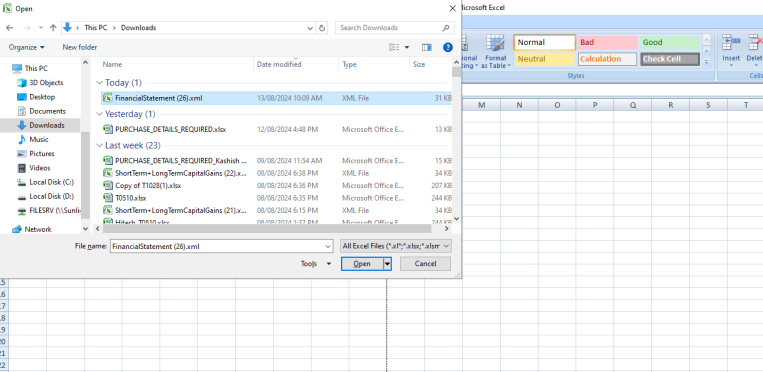Apply the Check Cell style in Excel
Screen dimensions: 763x372
[670, 59]
